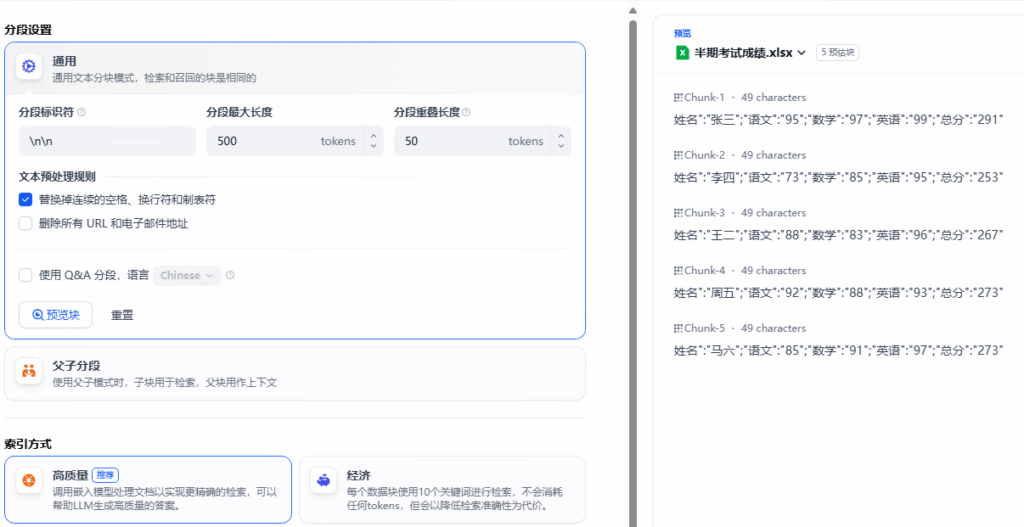Image resolution: width=1024 pixels, height=527 pixels.
Task: Open the Chinese language dropdown
Action: [188, 275]
